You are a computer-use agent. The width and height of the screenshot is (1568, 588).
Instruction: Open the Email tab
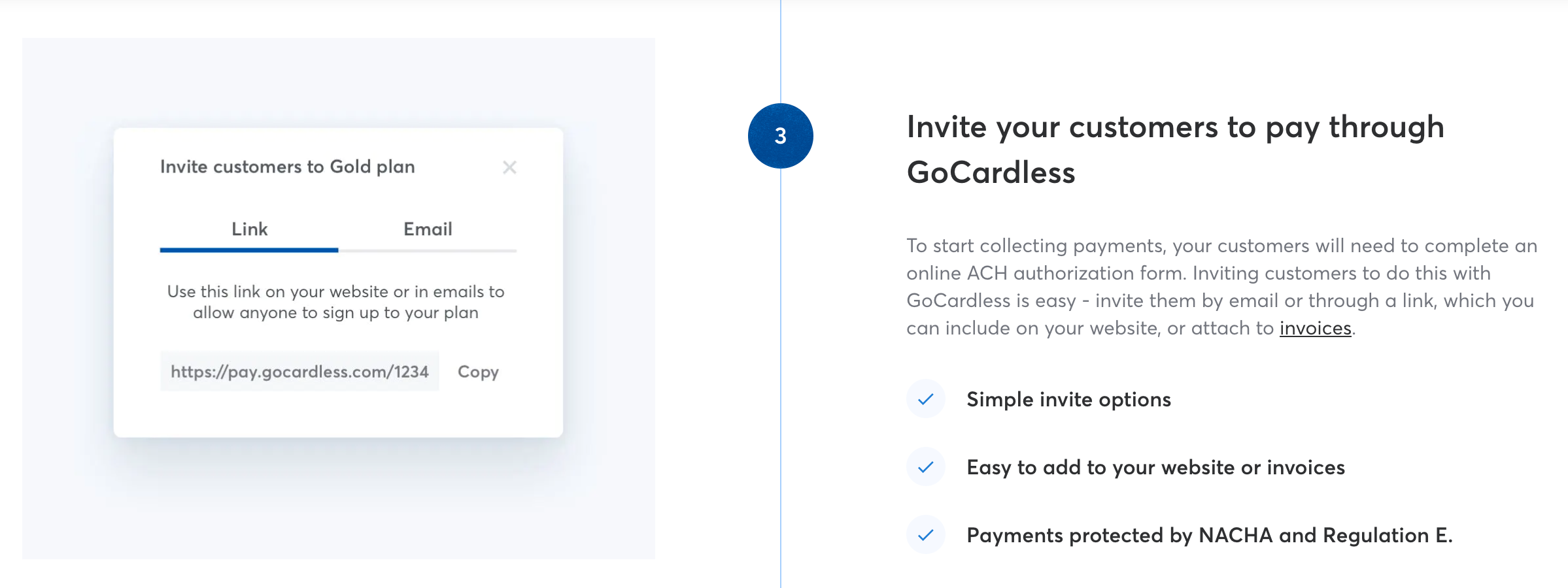(428, 229)
